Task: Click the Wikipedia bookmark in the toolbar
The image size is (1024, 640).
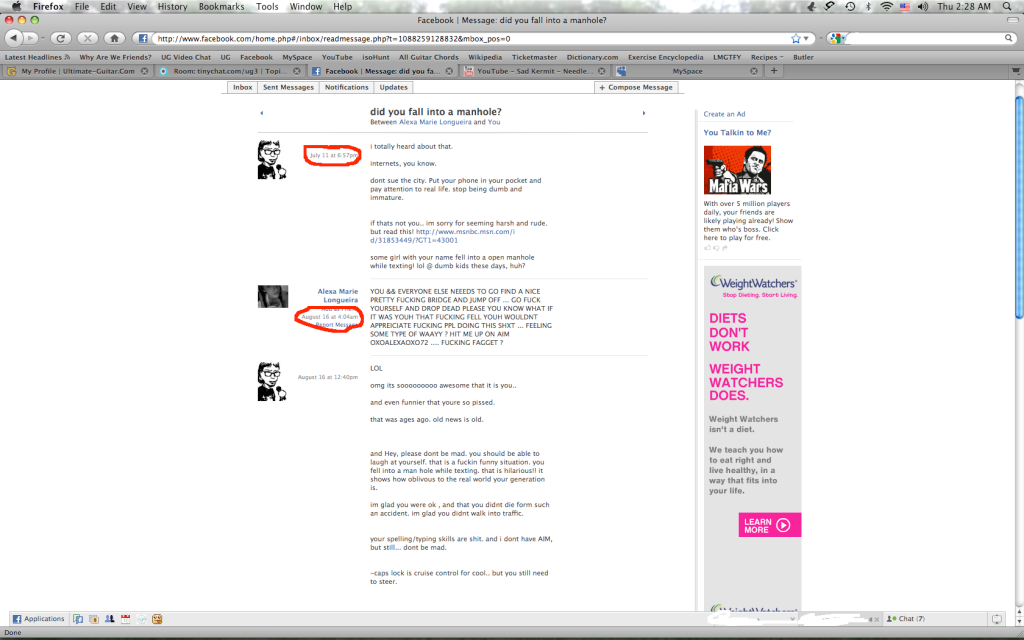Action: coord(485,57)
